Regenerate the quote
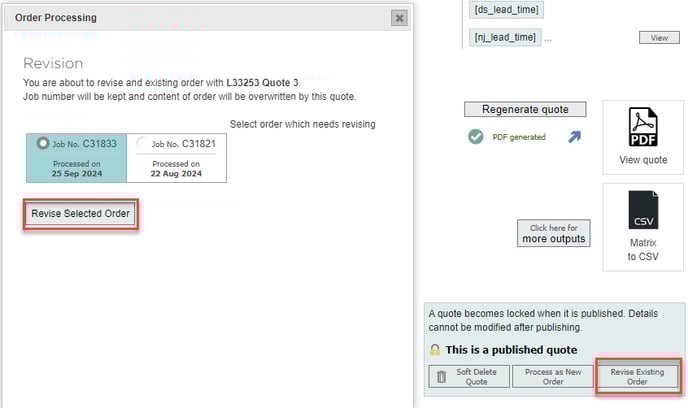688x408 pixels. 524,110
